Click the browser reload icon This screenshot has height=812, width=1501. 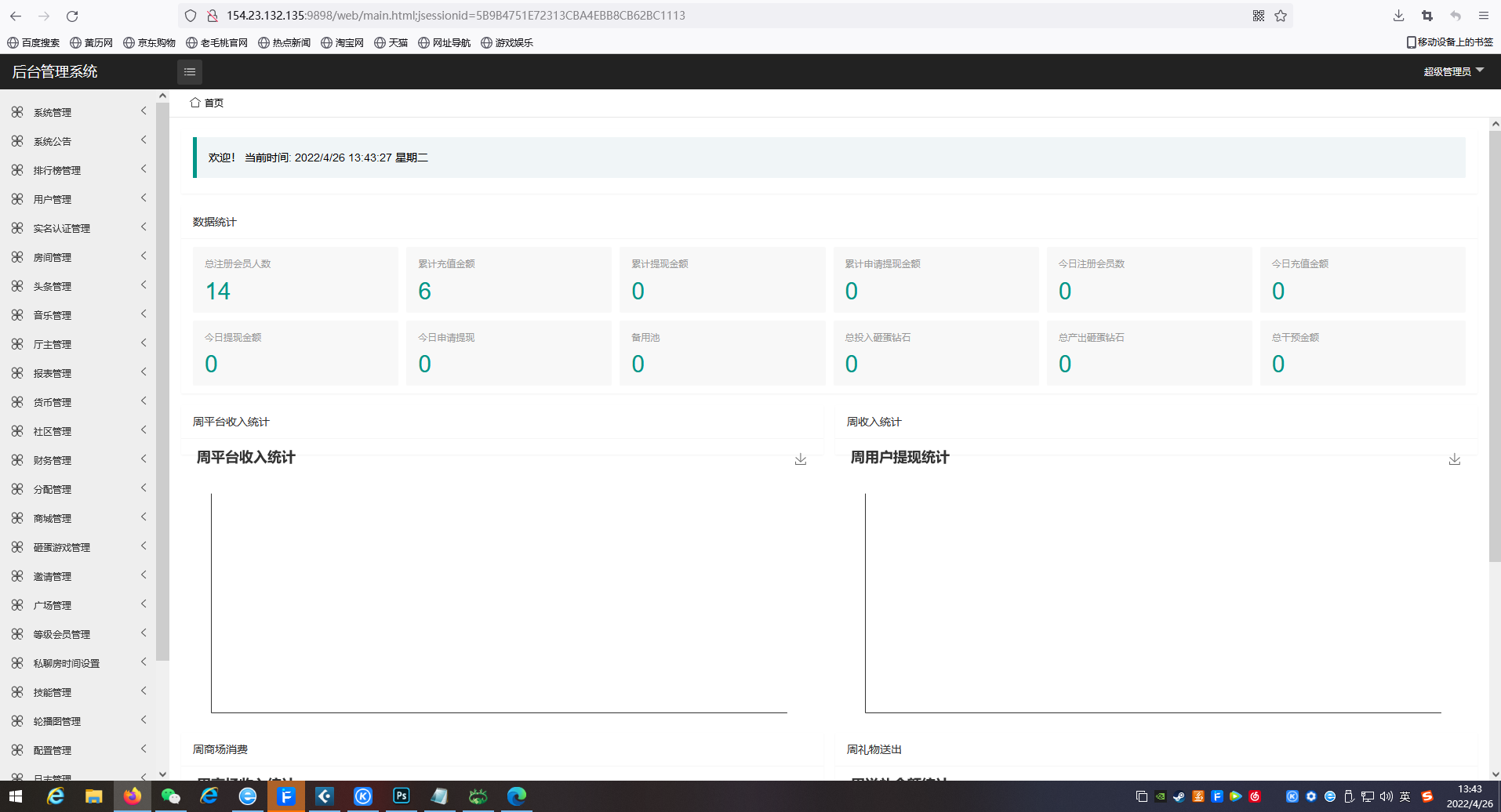tap(72, 16)
